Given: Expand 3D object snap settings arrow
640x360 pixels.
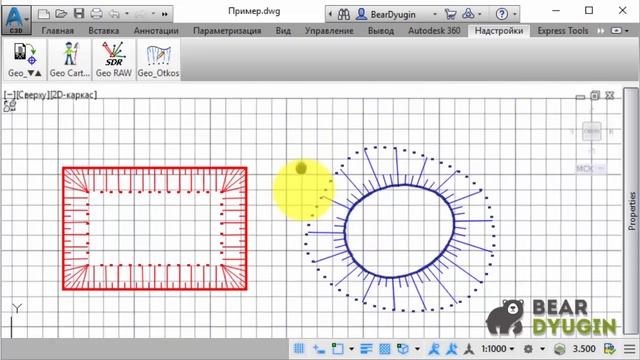Looking at the screenshot, I should [417, 349].
